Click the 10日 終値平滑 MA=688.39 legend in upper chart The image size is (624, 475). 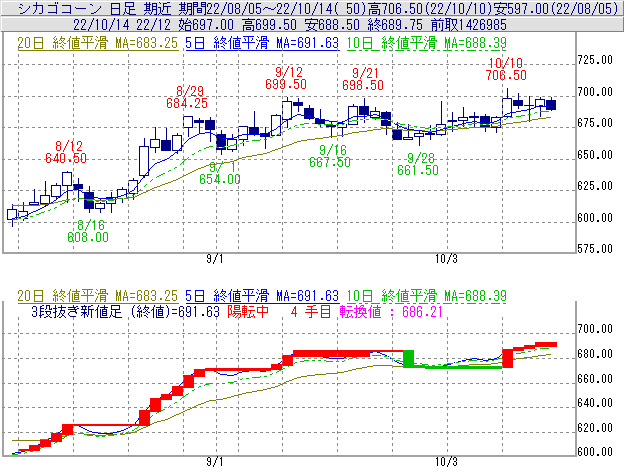click(427, 43)
